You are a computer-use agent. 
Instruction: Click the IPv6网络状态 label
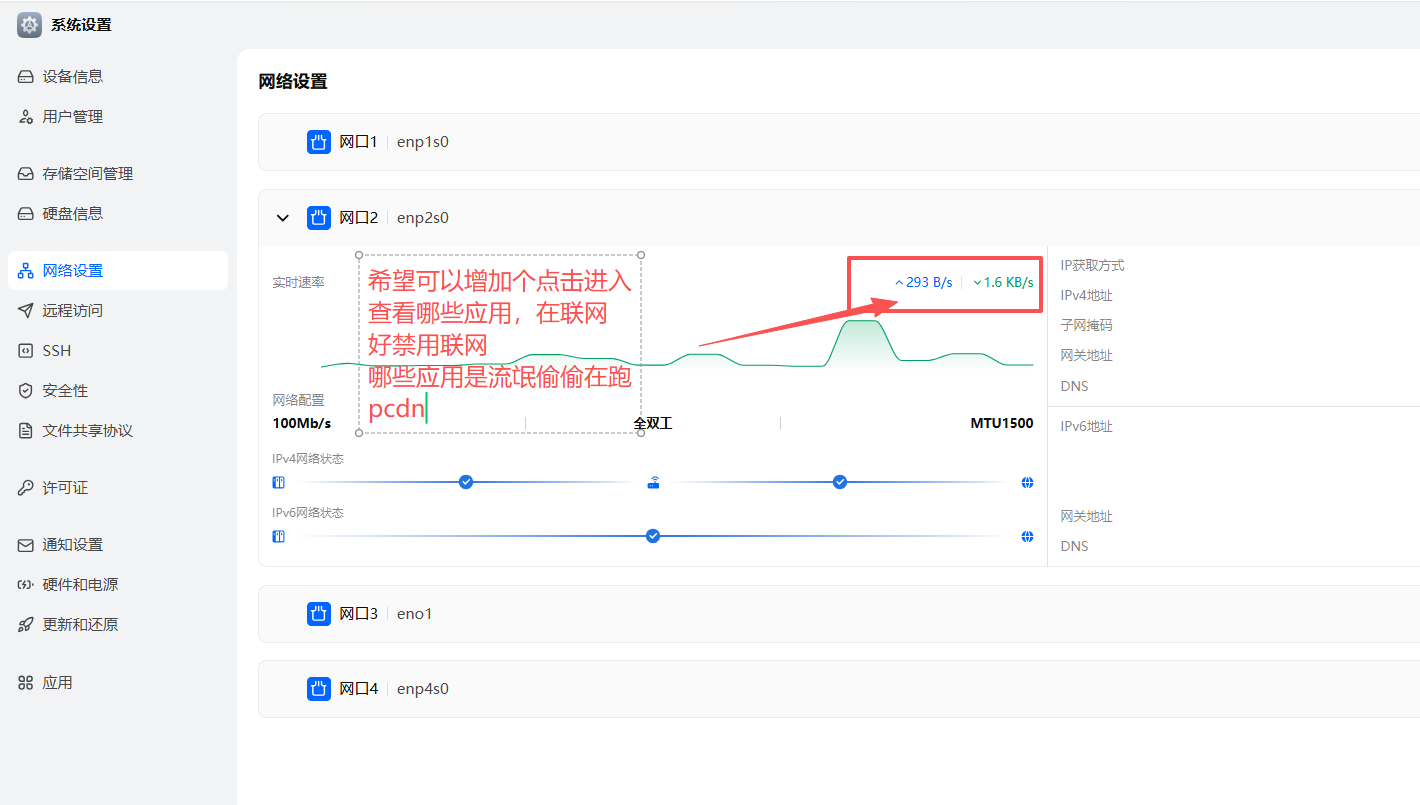(308, 513)
